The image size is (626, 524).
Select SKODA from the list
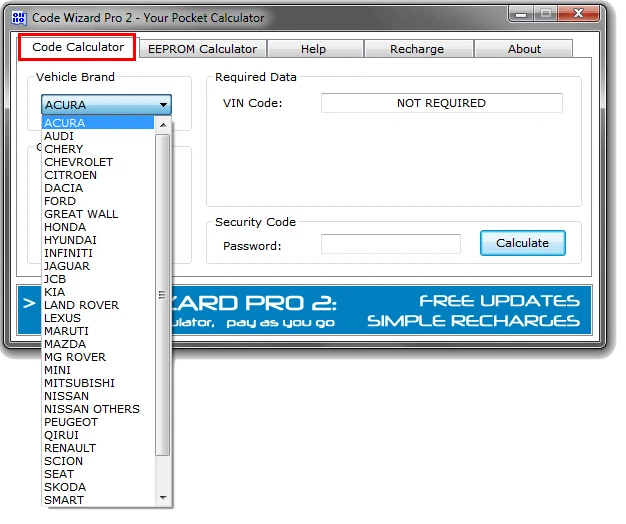point(98,487)
